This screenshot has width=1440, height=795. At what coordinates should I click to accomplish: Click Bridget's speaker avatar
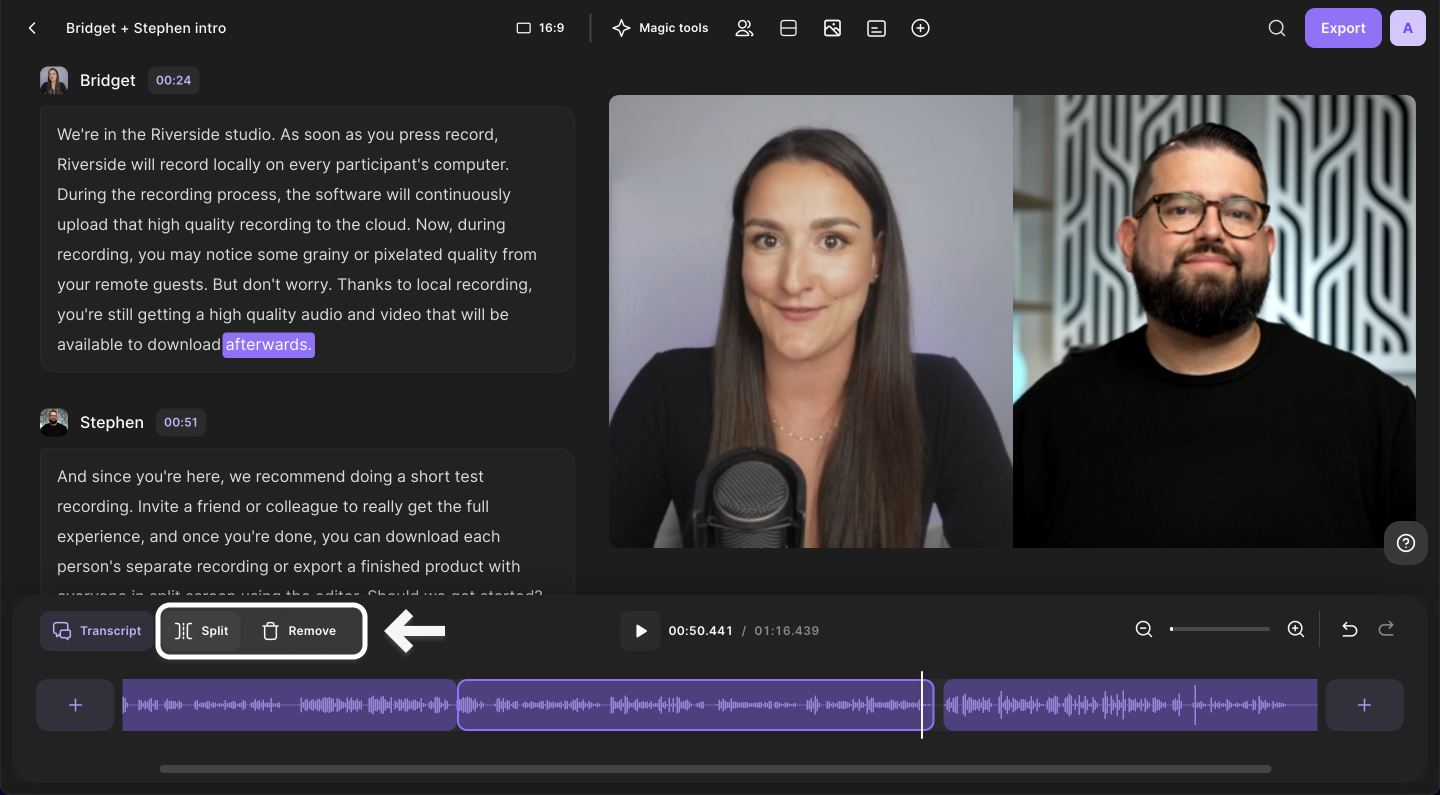pyautogui.click(x=54, y=80)
